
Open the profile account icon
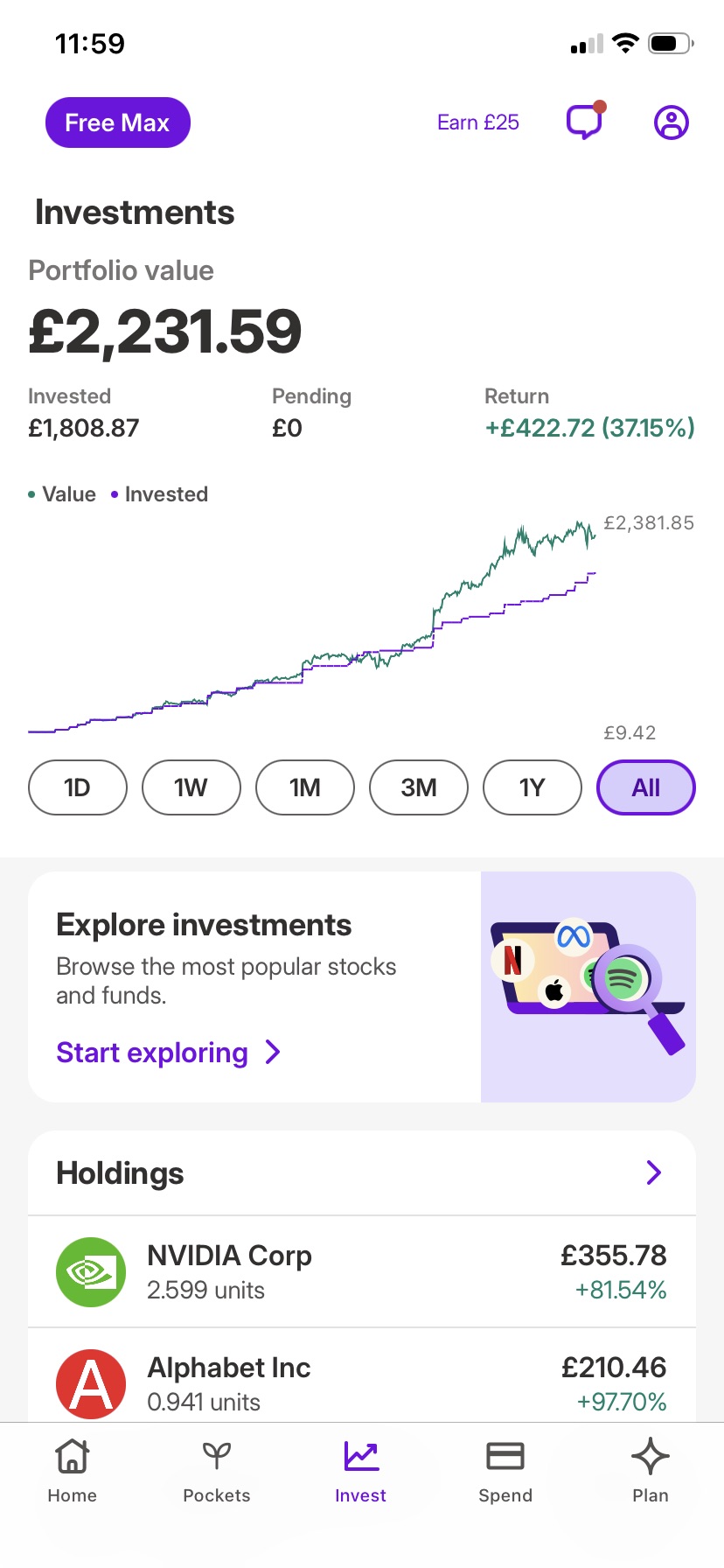(x=672, y=122)
